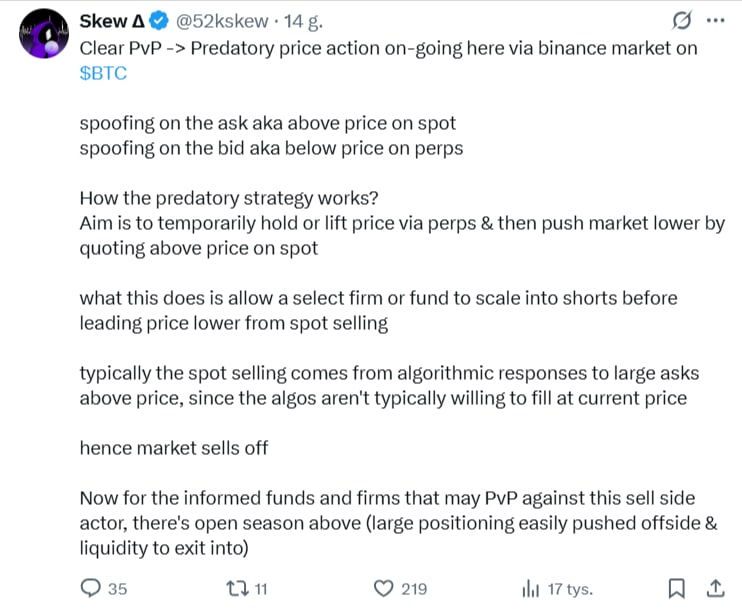Viewport: 742px width, 613px height.
Task: Click the 'hence market sells off' text line
Action: point(174,447)
